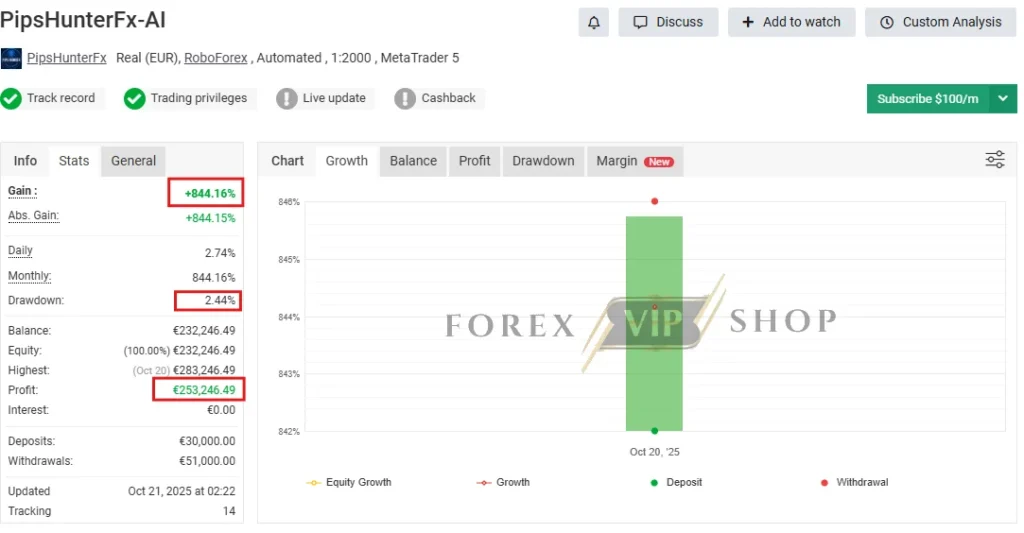Image resolution: width=1024 pixels, height=533 pixels.
Task: Click the Discuss button
Action: click(668, 22)
